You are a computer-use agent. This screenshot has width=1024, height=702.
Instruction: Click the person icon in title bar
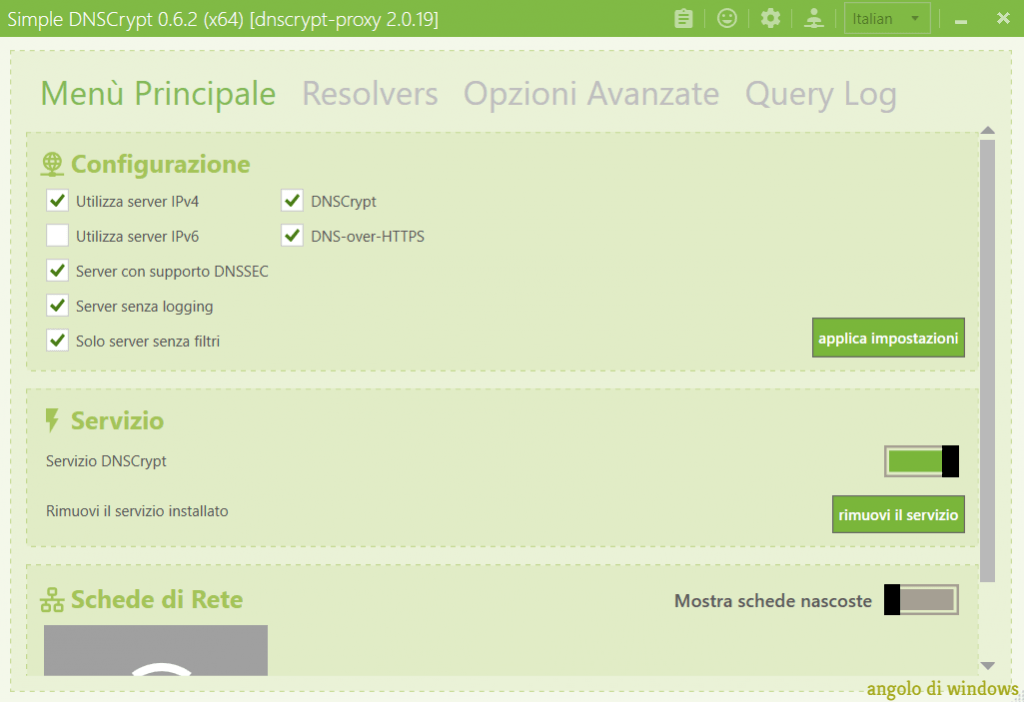click(814, 18)
